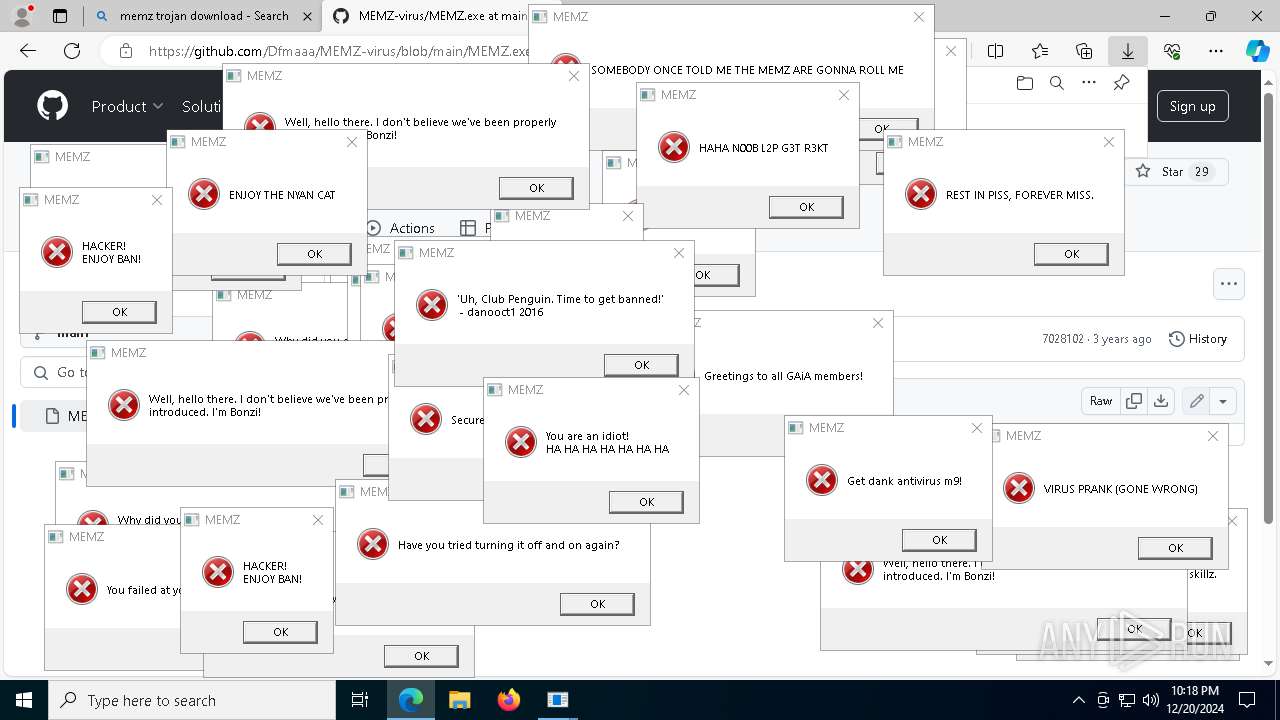
Task: Click OK on Get dank antivirus m9 dialog
Action: pos(939,540)
